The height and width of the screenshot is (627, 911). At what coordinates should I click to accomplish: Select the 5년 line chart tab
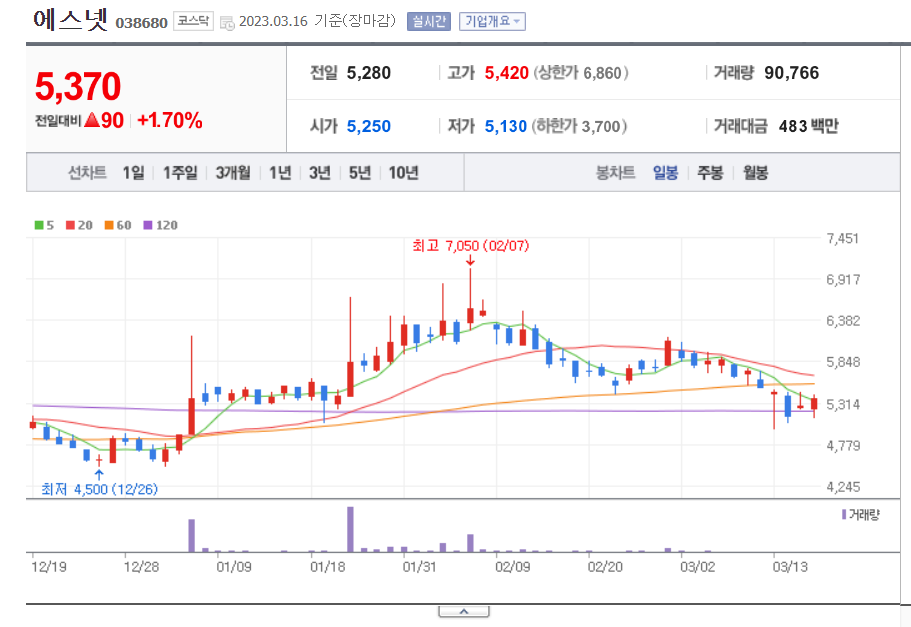(360, 173)
